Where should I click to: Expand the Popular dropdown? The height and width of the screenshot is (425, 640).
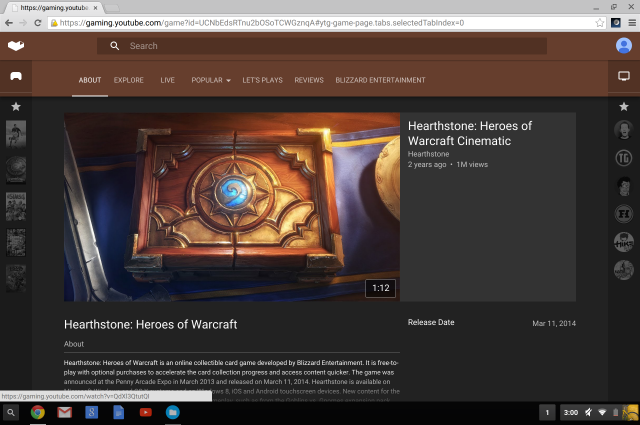(x=211, y=80)
